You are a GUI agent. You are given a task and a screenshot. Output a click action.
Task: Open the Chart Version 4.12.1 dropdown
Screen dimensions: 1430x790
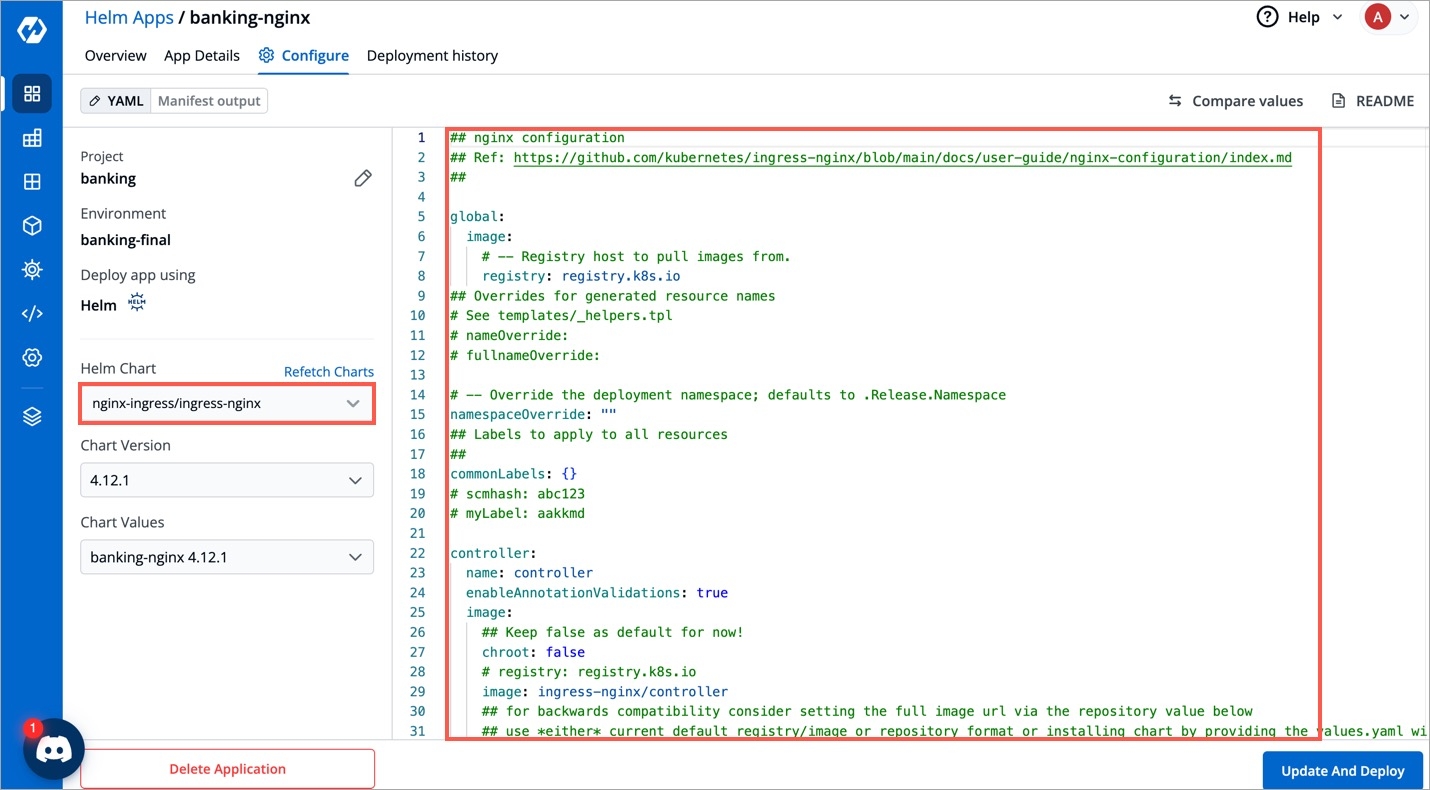227,480
